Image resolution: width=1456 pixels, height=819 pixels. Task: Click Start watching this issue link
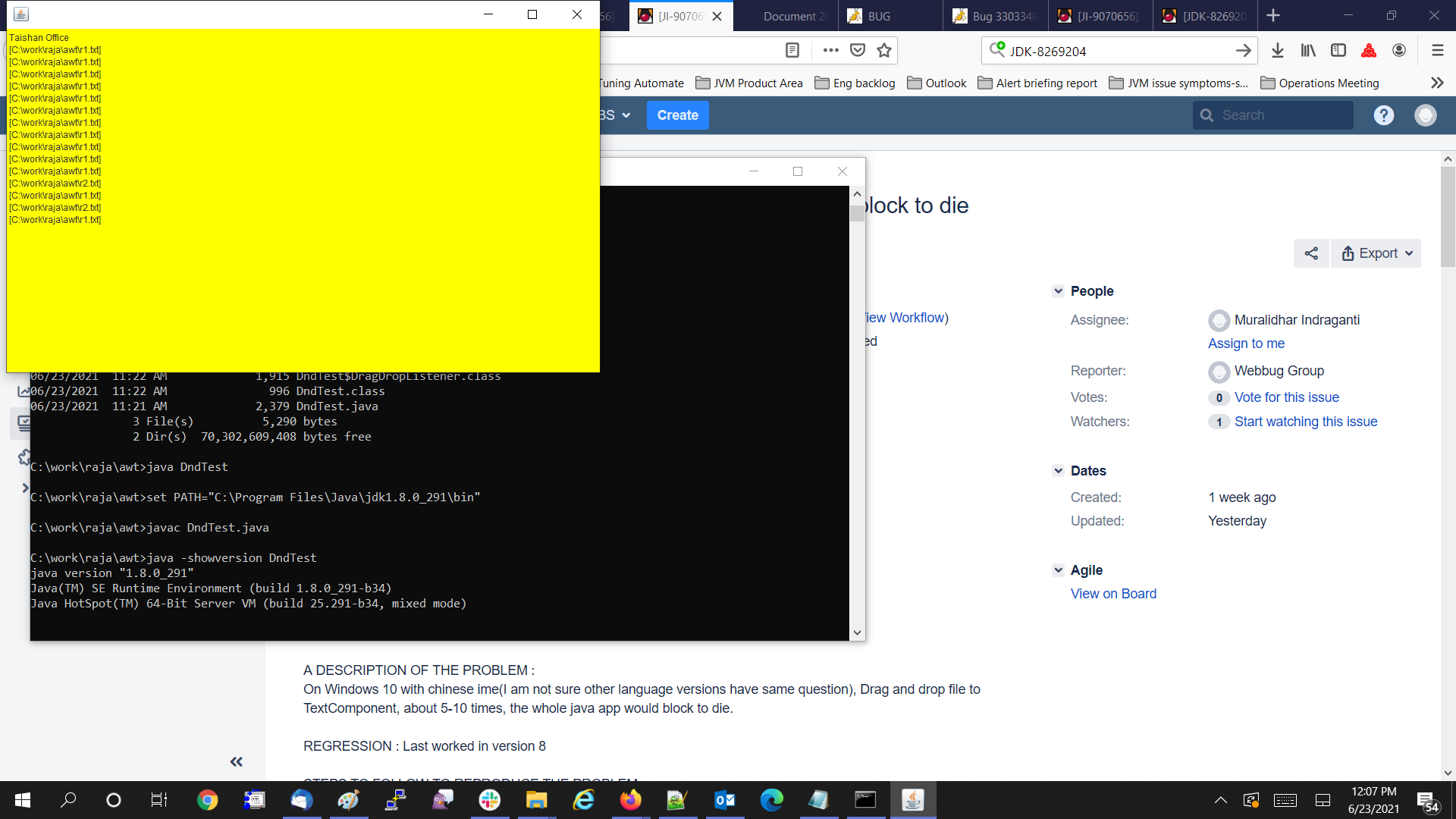point(1305,422)
